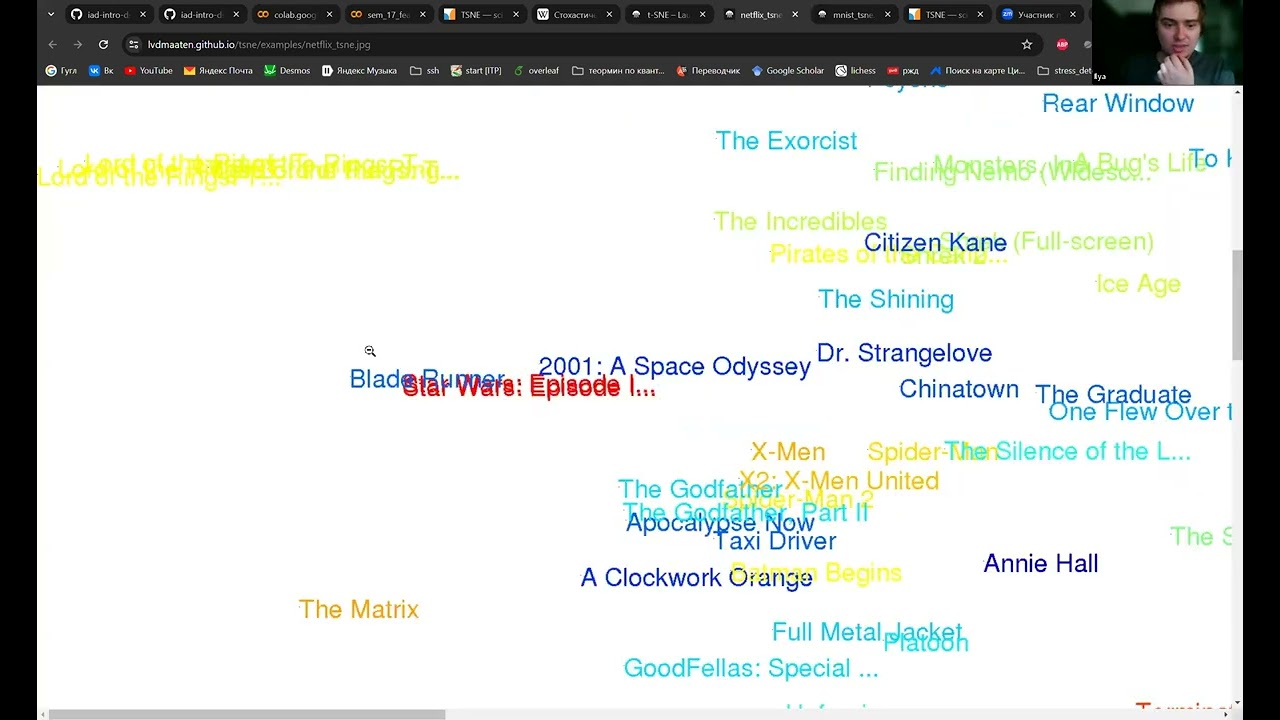Image resolution: width=1280 pixels, height=720 pixels.
Task: Click the 'Rear Window' label
Action: (1118, 104)
